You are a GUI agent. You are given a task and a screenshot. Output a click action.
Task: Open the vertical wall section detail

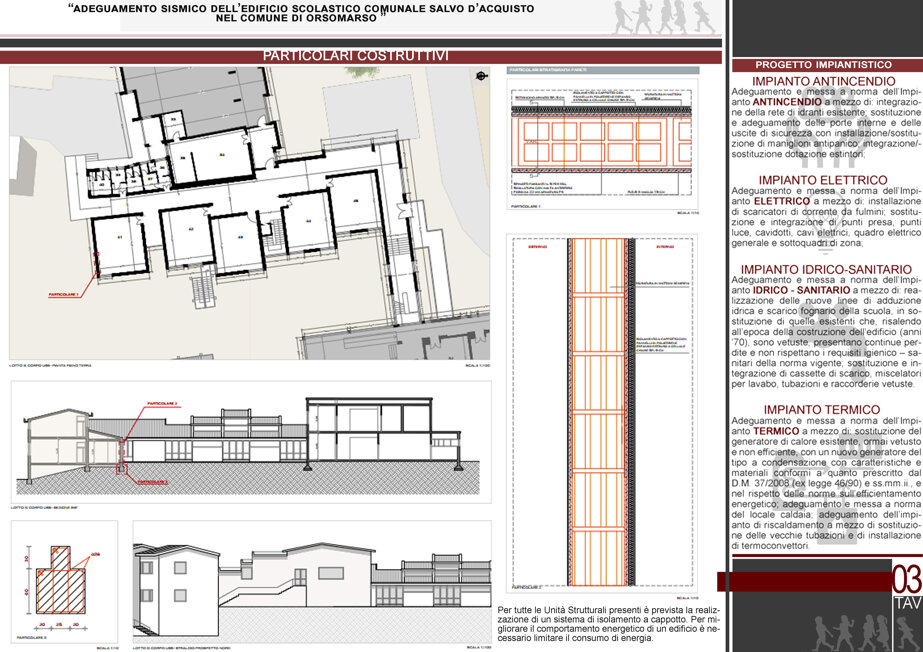[x=602, y=413]
